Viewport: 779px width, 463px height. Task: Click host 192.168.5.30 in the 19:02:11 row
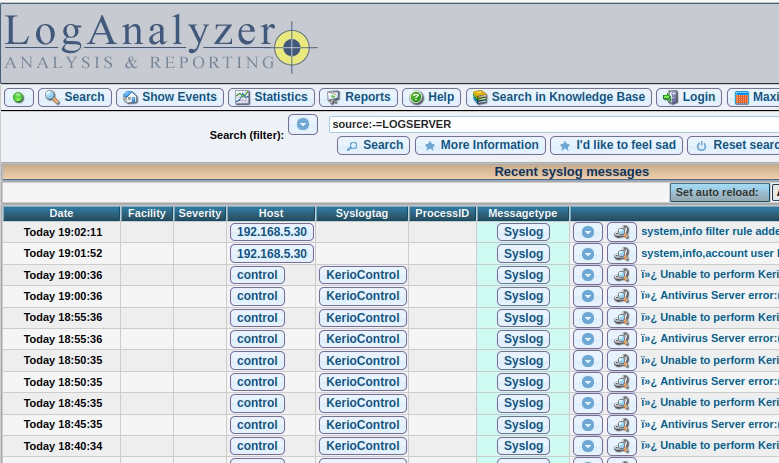click(272, 232)
